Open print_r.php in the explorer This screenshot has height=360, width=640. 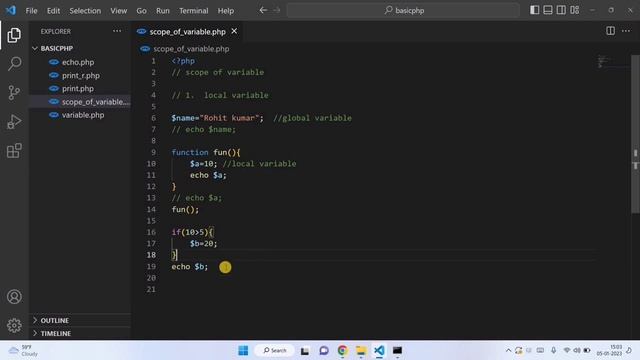(80, 76)
